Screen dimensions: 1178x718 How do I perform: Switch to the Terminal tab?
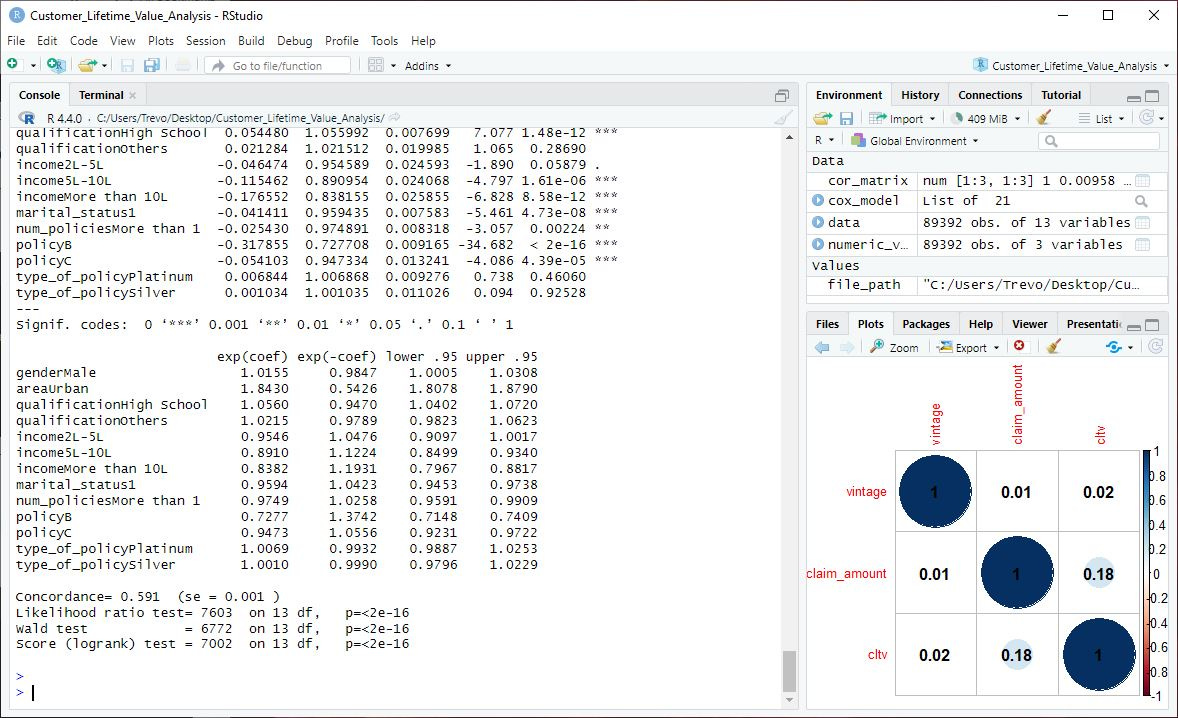pyautogui.click(x=101, y=95)
